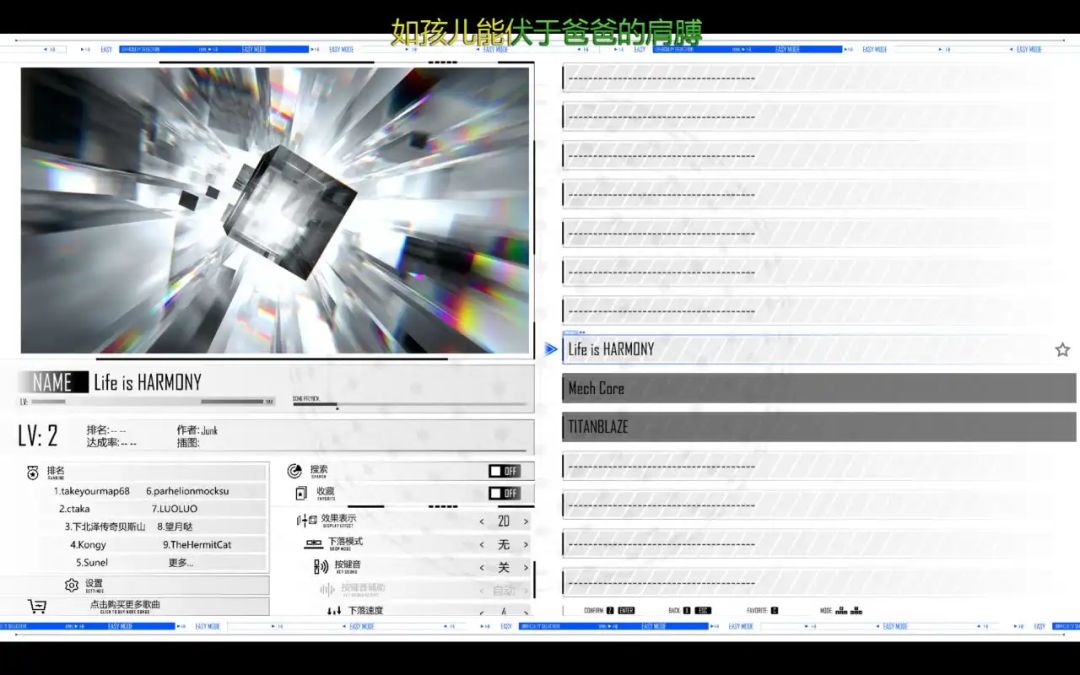Click the LV difficulty level bar

coord(147,402)
